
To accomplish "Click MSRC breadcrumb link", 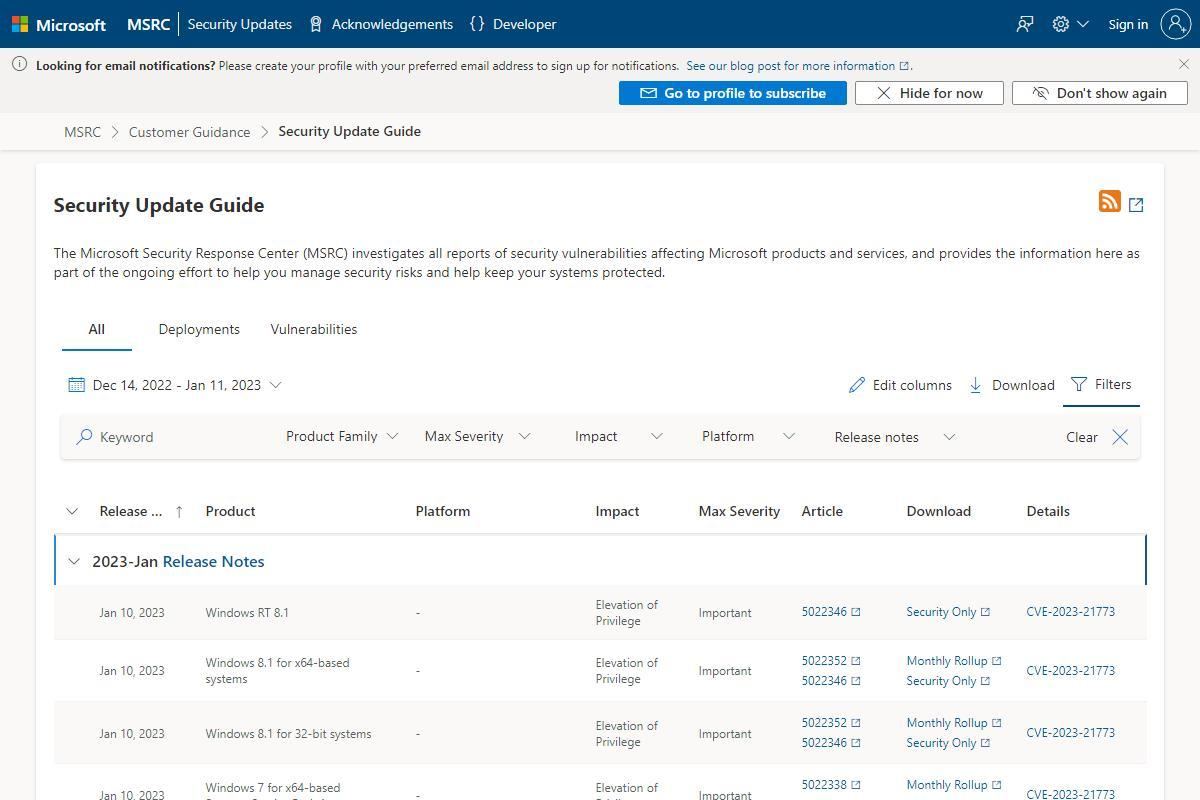I will pyautogui.click(x=82, y=132).
